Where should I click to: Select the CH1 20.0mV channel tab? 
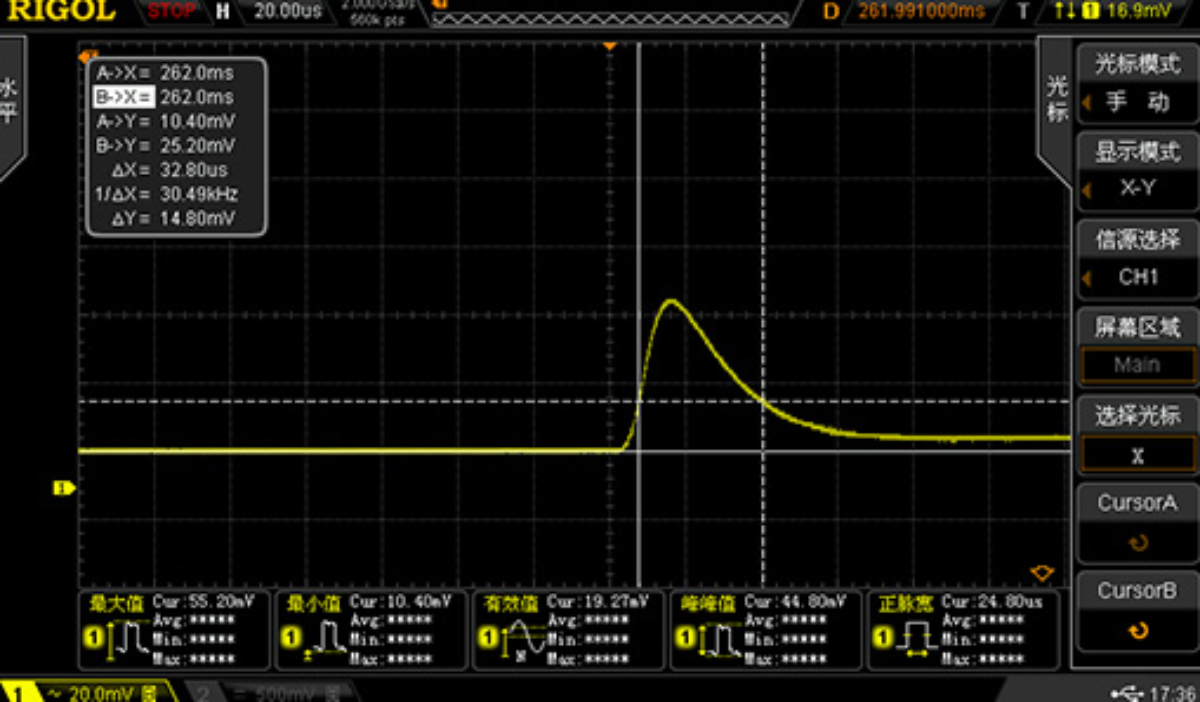pos(88,692)
